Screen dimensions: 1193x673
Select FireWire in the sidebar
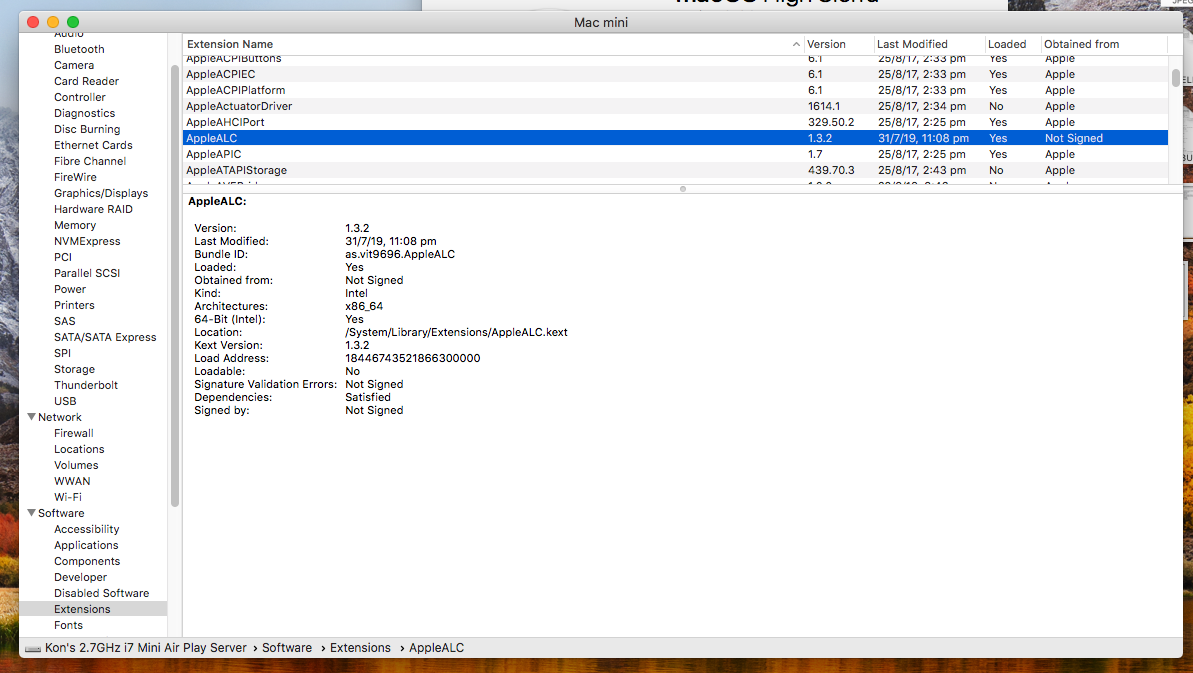(x=75, y=176)
